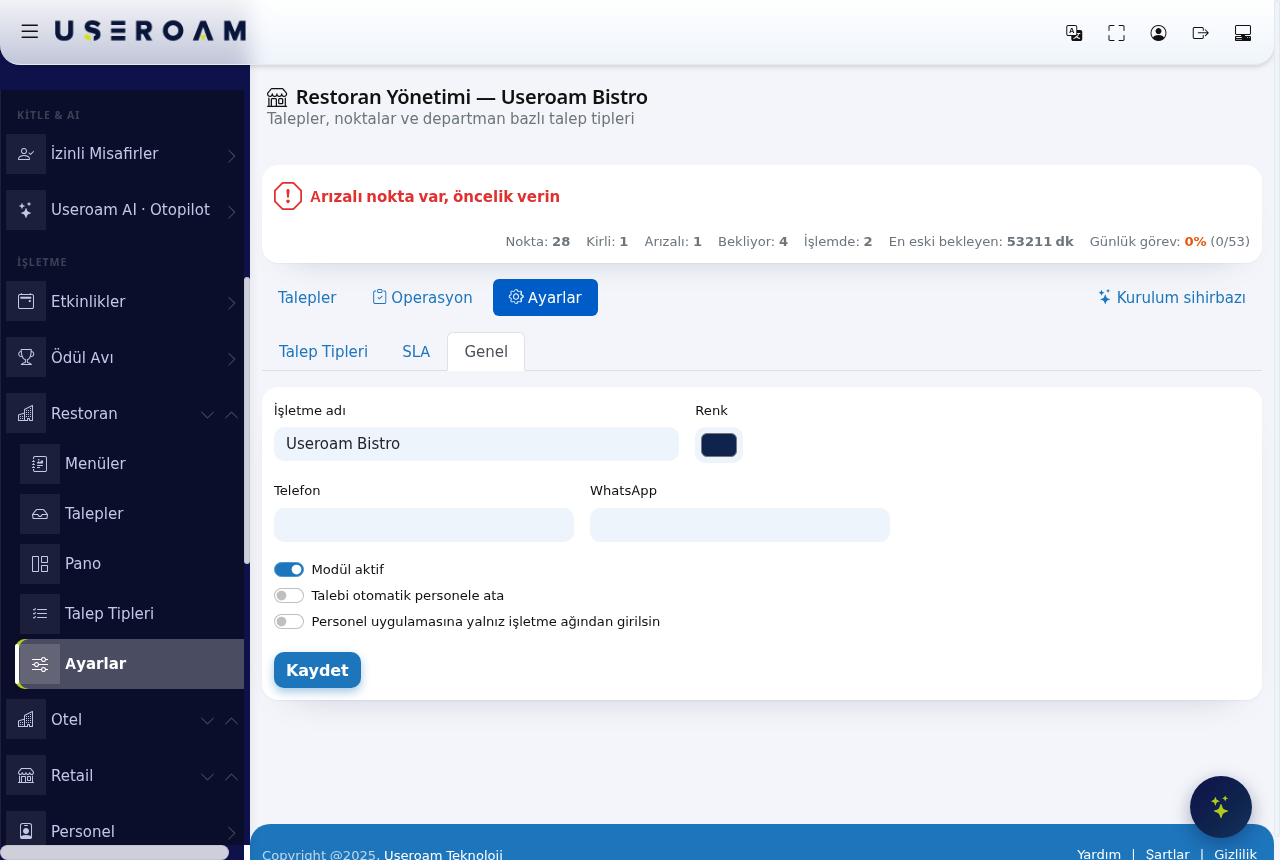Click the Retail shop icon
The height and width of the screenshot is (860, 1280).
click(26, 776)
